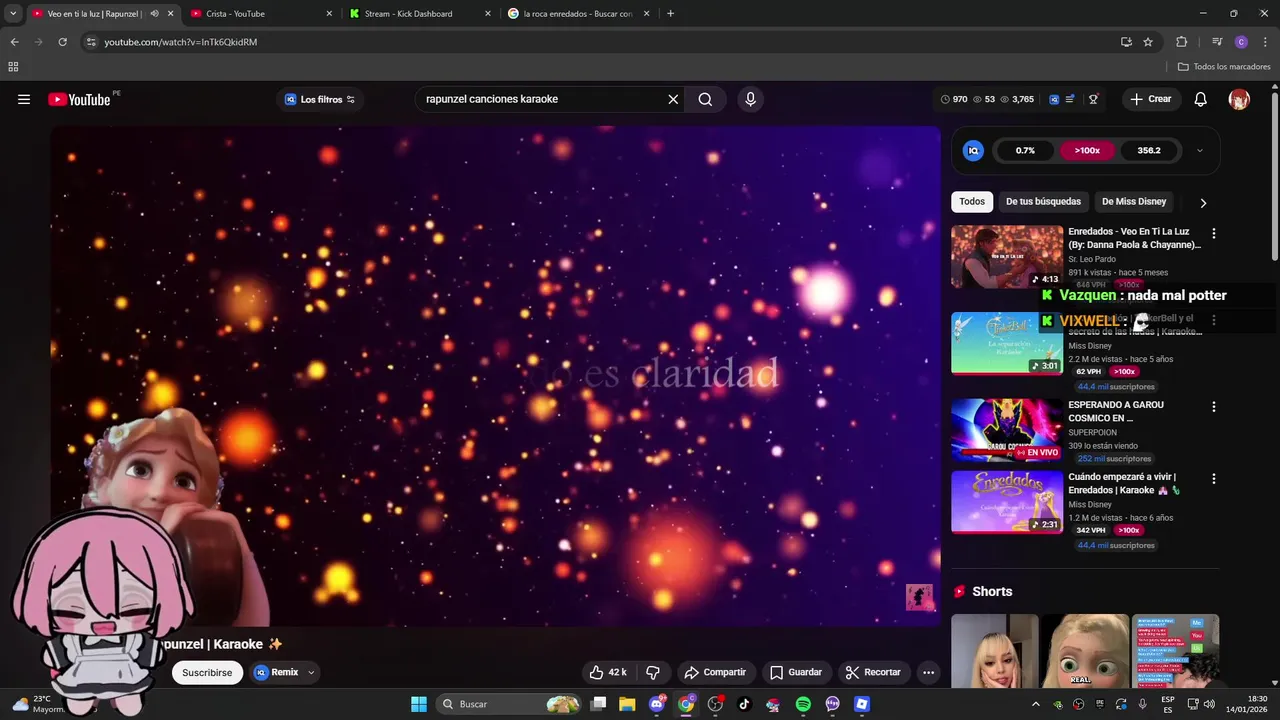
Task: Open the YouTube hamburger guide menu
Action: point(24,99)
